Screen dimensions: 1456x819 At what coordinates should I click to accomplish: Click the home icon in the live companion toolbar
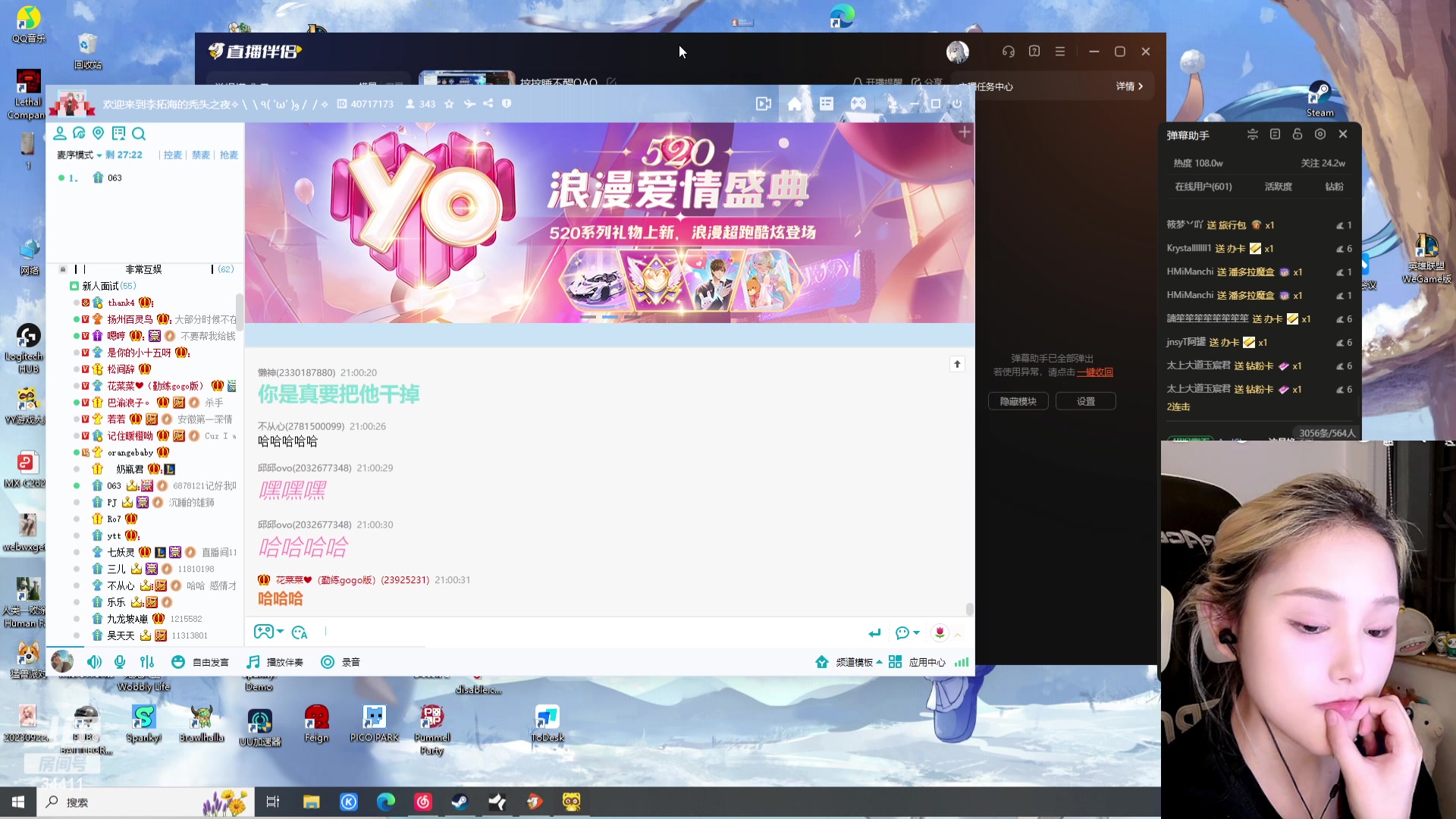pos(794,104)
